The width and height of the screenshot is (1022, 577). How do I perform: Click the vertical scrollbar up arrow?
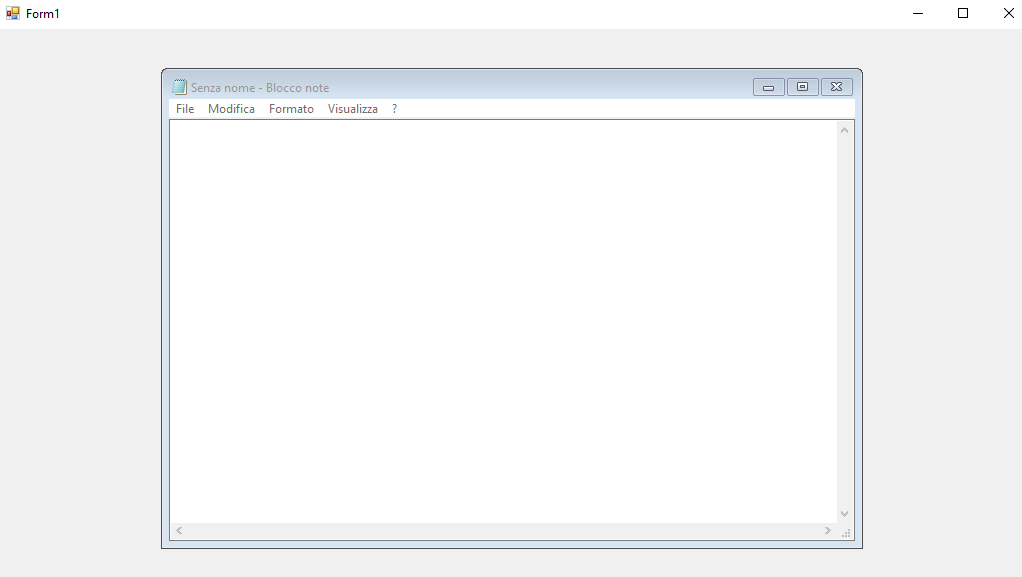[x=845, y=130]
